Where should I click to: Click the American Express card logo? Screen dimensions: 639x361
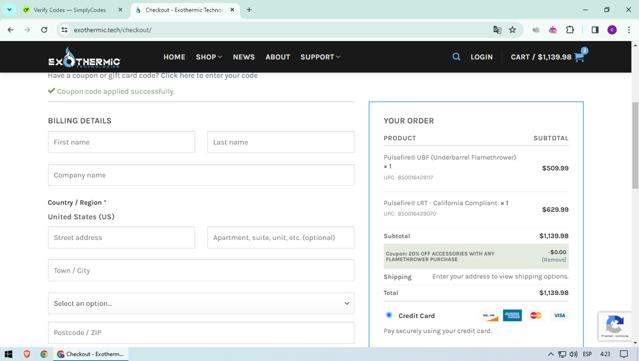coord(512,315)
